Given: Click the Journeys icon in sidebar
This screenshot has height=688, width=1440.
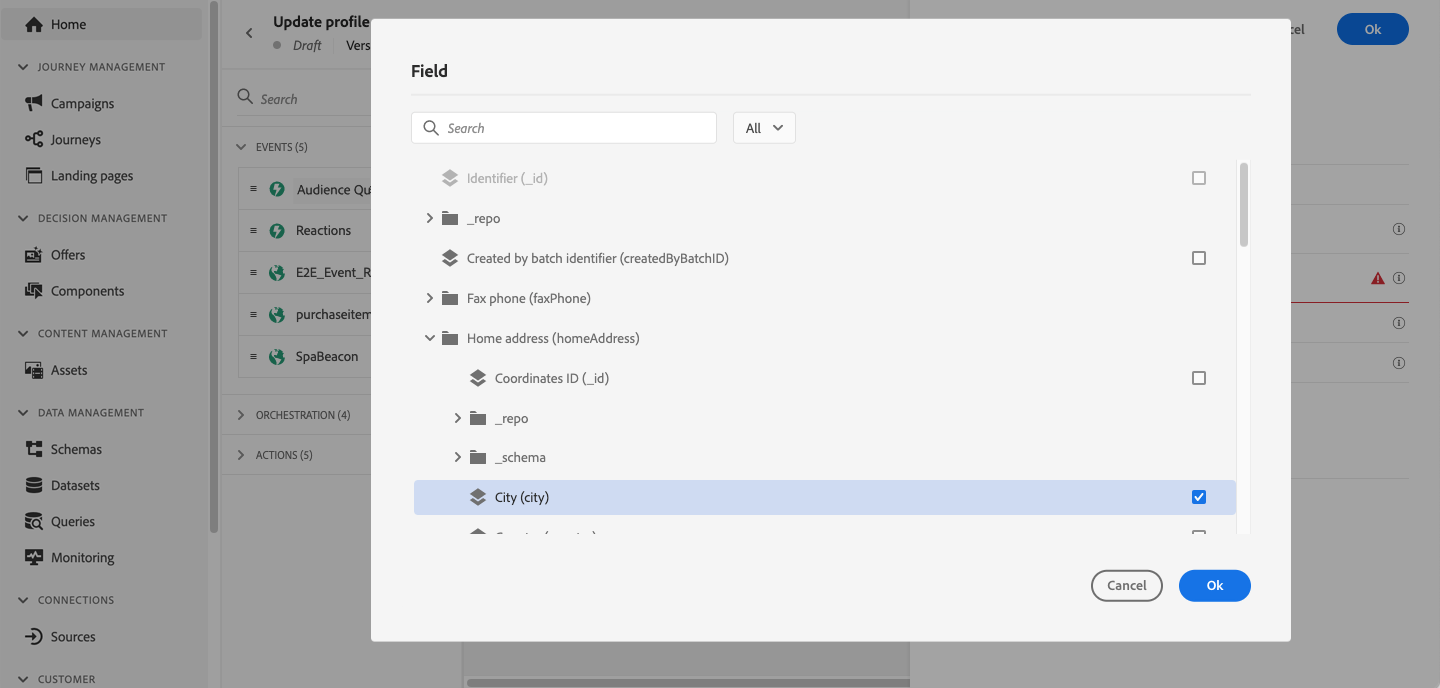Looking at the screenshot, I should click(x=34, y=139).
